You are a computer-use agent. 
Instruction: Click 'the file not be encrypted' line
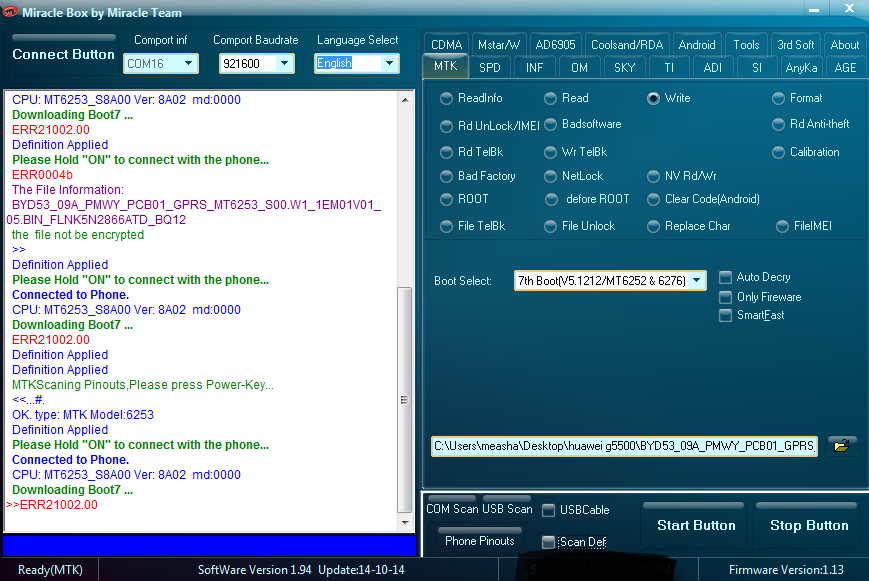(78, 235)
